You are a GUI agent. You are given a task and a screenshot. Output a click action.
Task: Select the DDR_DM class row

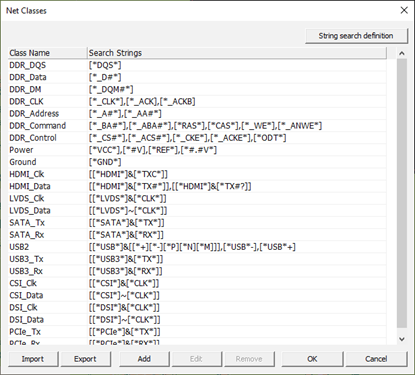[197, 89]
